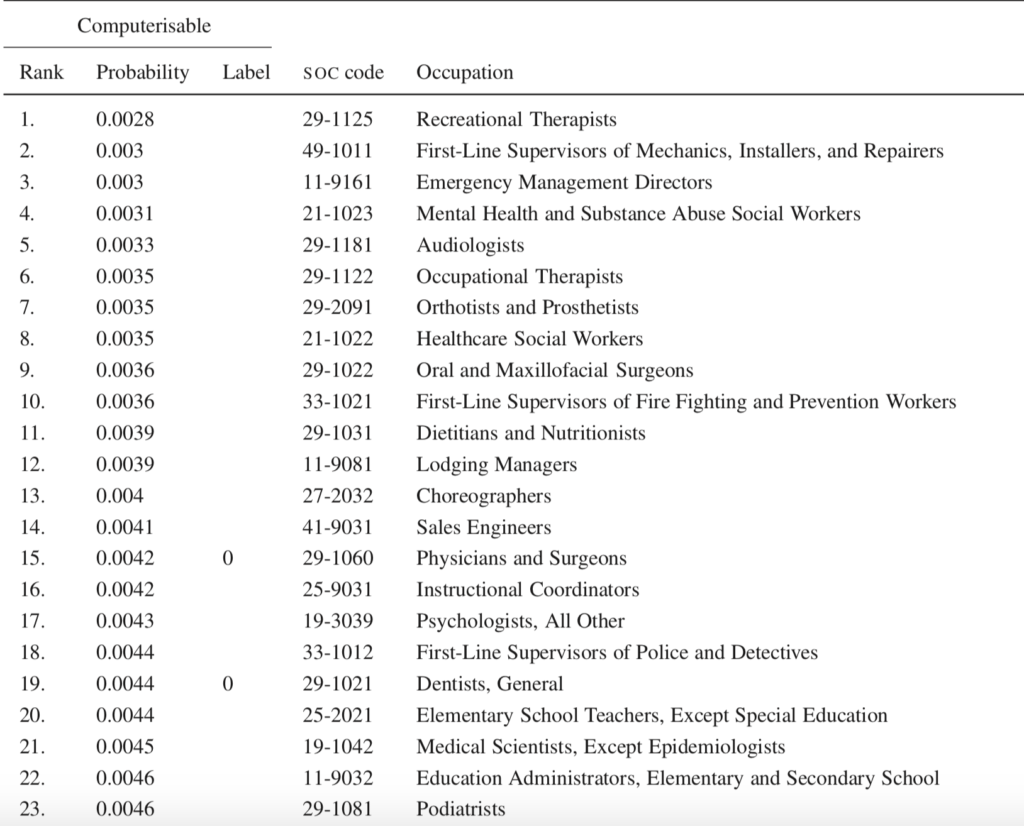The height and width of the screenshot is (826, 1024).
Task: Click the Computerisable column group header
Action: coord(144,26)
